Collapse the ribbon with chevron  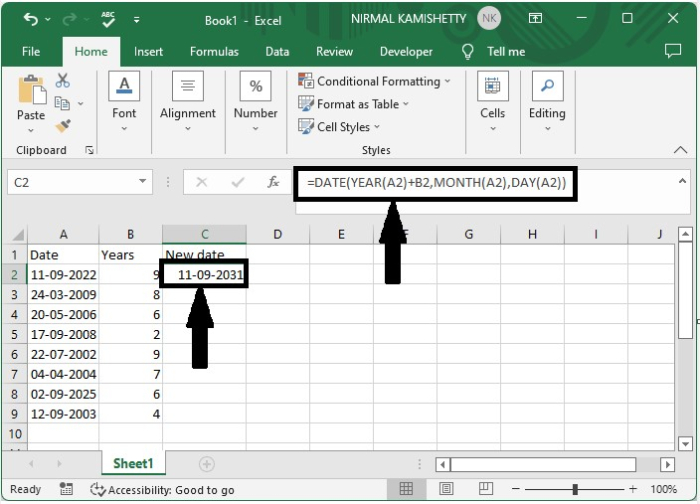[x=680, y=150]
